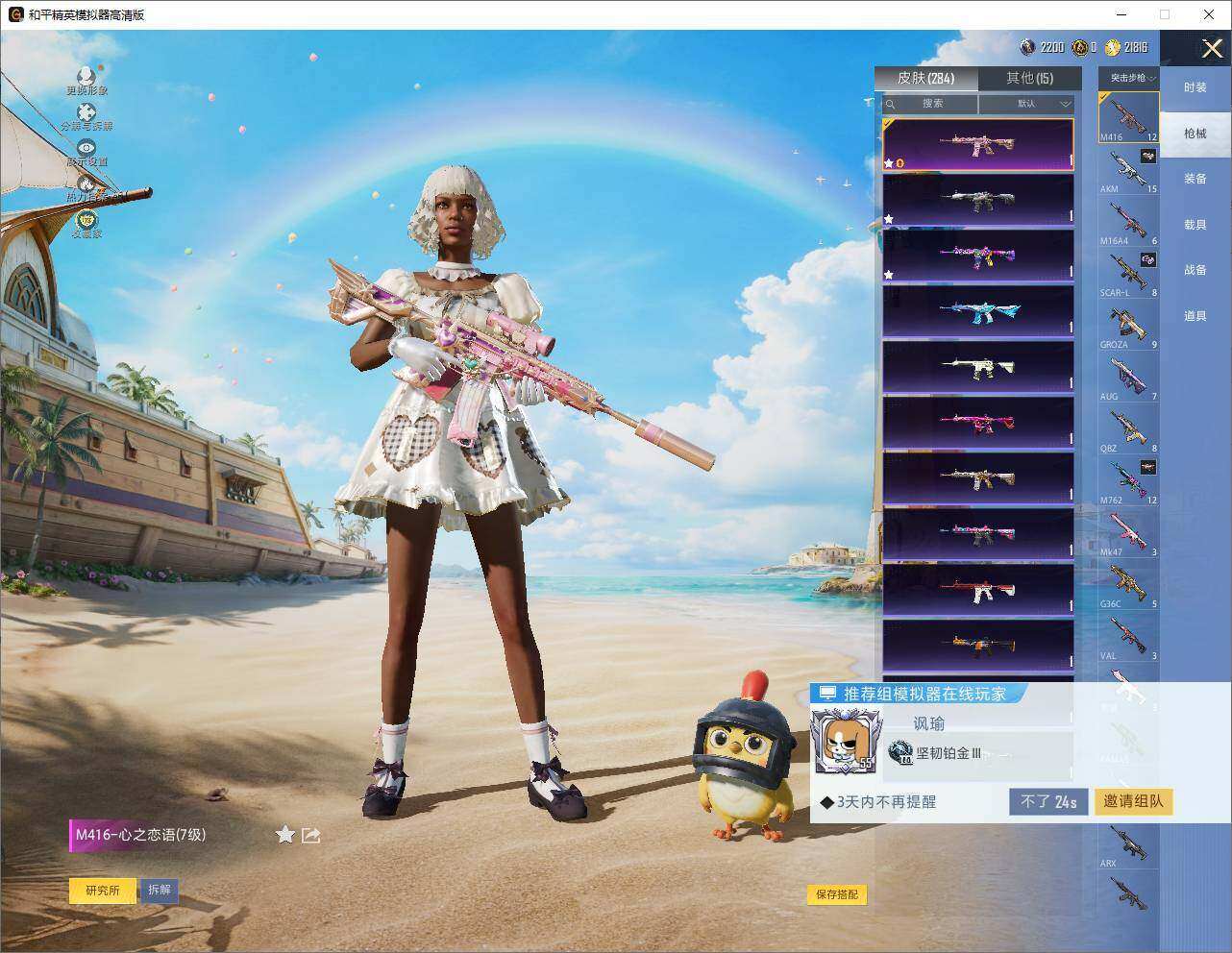Select the silver-gray M416 skin thumbnail
Screen dimensions: 1232x953
click(x=977, y=200)
